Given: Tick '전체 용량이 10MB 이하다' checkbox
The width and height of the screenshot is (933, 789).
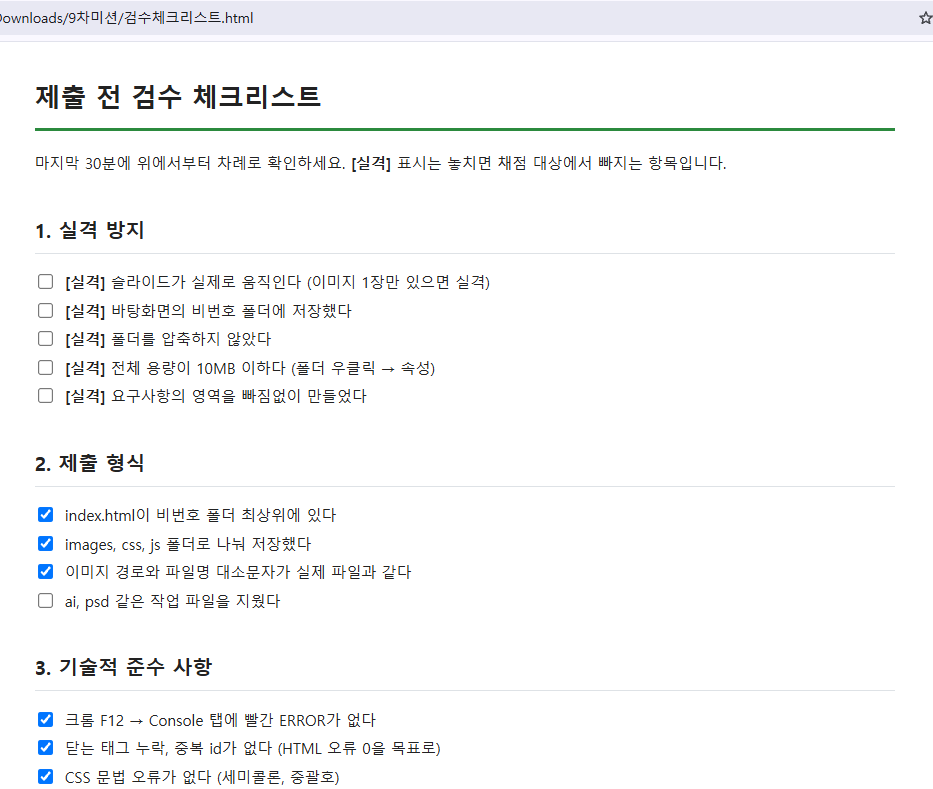Looking at the screenshot, I should (x=45, y=368).
